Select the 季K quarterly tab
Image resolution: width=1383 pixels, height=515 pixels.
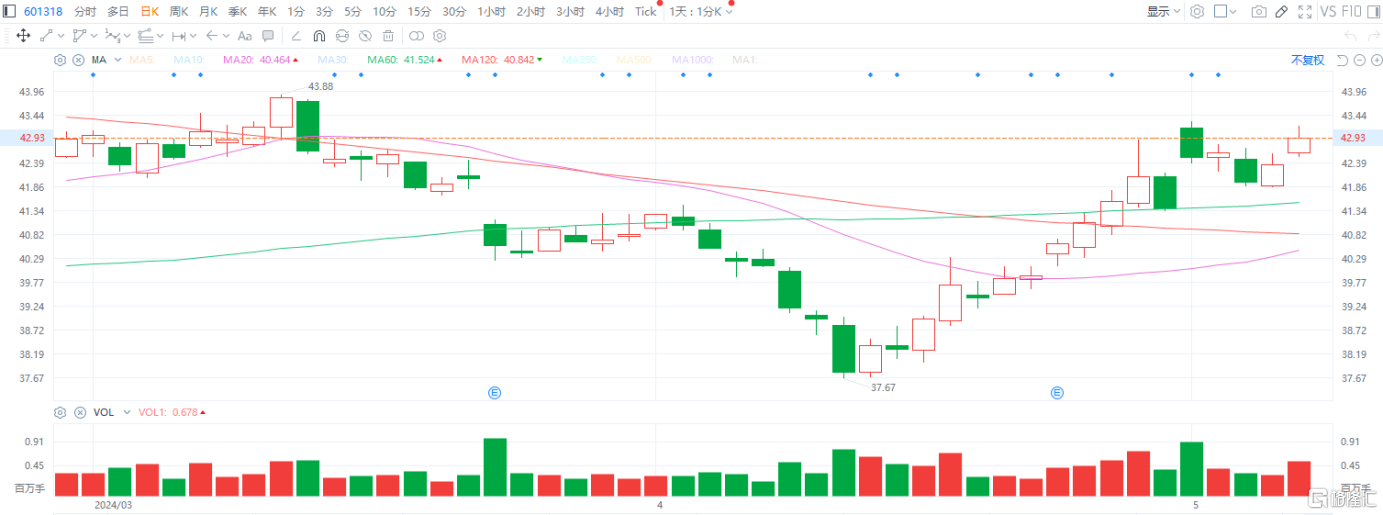tap(237, 12)
